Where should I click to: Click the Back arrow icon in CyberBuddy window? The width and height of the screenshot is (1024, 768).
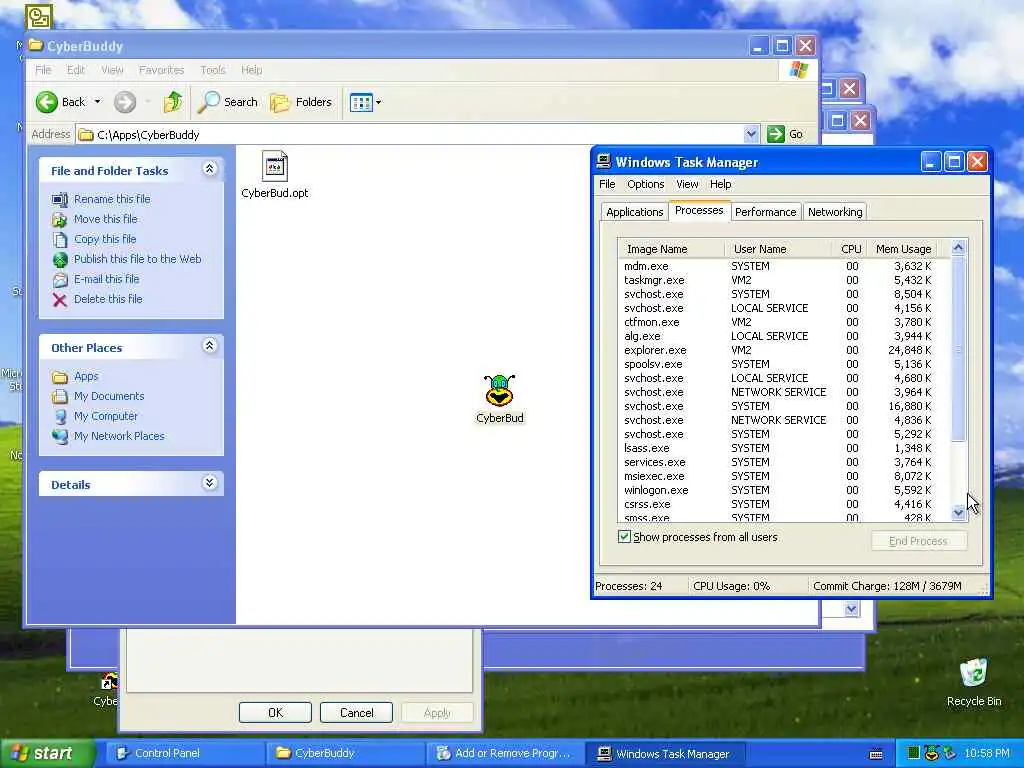tap(47, 102)
